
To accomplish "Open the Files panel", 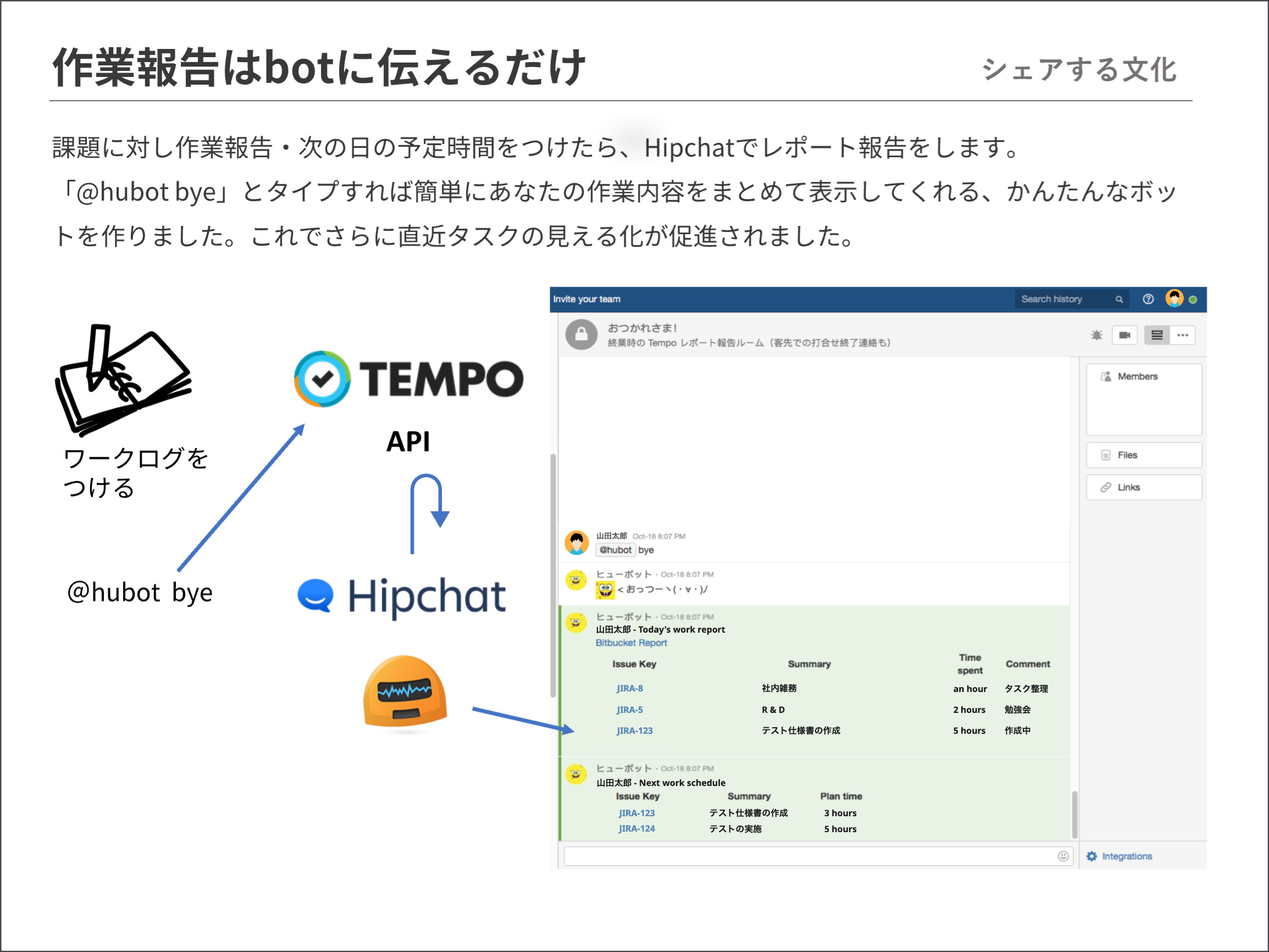I will tap(1144, 455).
